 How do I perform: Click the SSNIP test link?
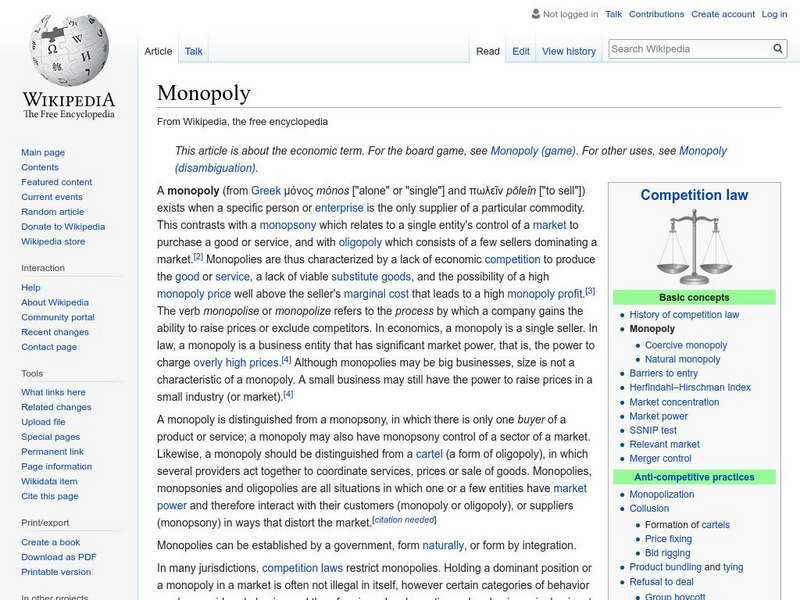(653, 430)
